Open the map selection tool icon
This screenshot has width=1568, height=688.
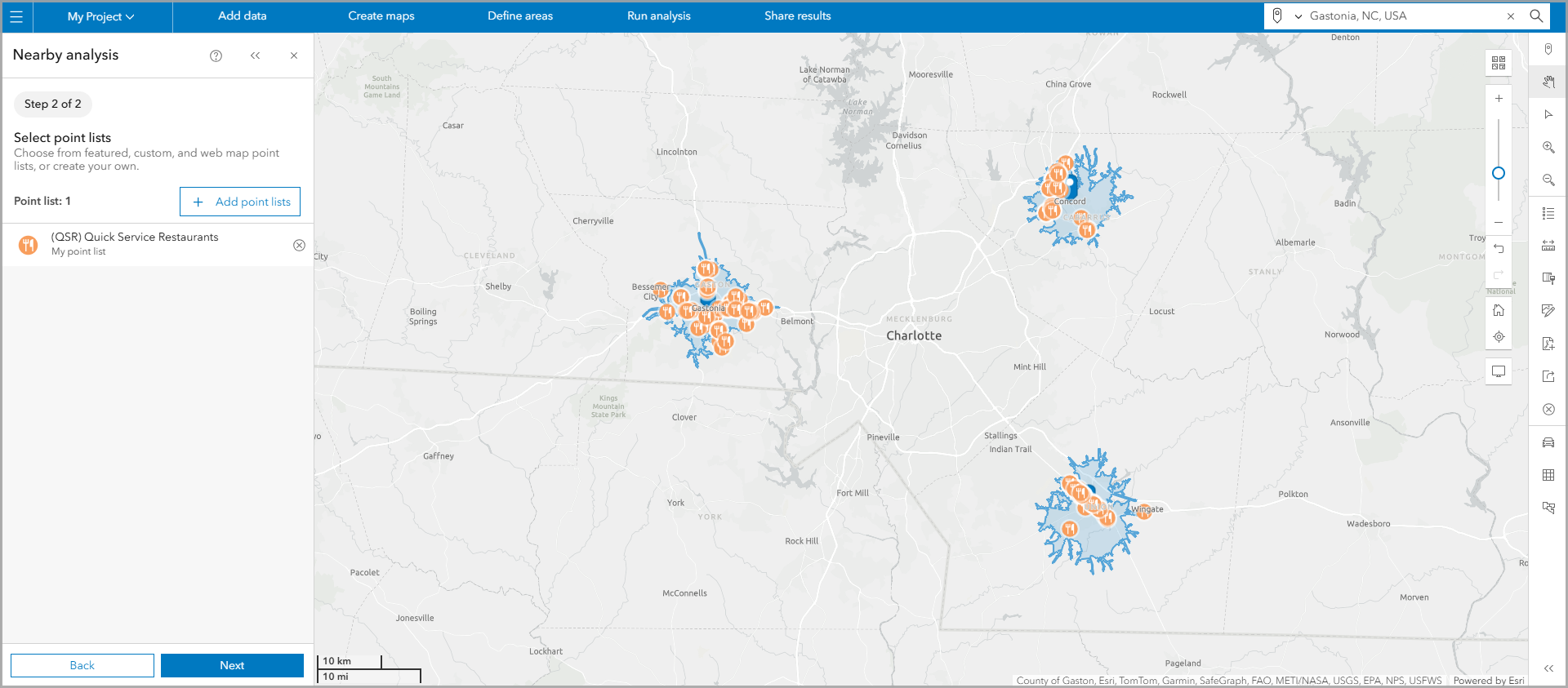pos(1548,508)
